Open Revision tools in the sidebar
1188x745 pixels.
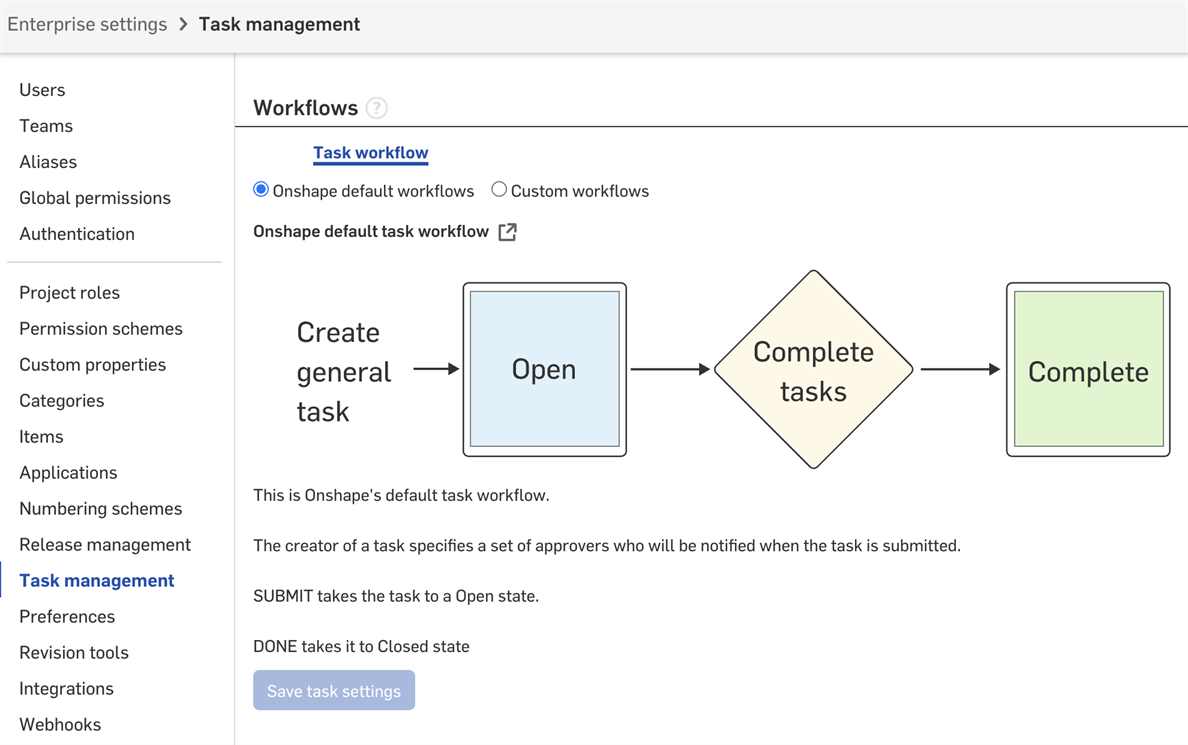coord(74,653)
